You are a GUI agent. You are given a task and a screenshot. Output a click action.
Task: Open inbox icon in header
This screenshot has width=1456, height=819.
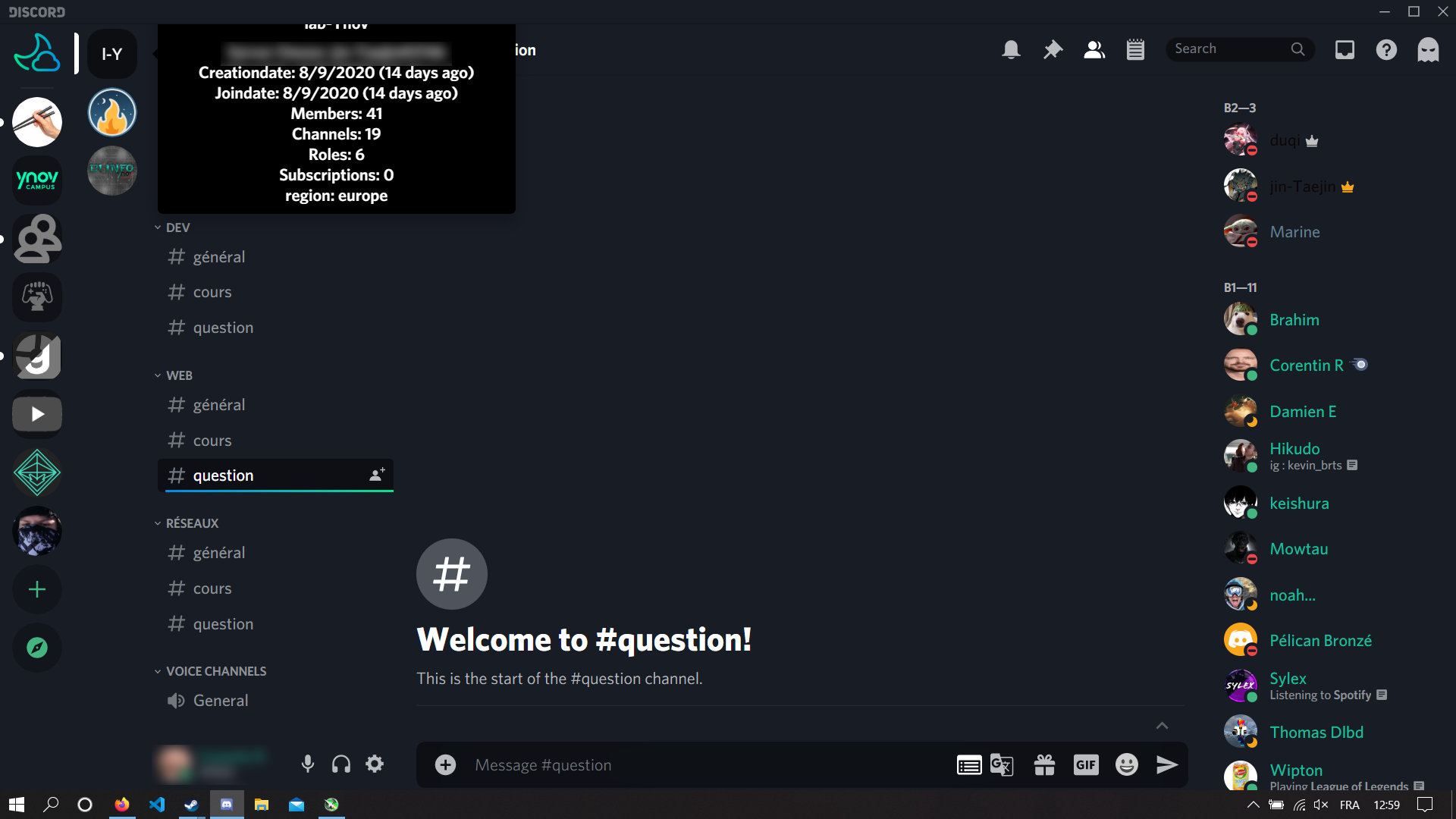tap(1345, 50)
